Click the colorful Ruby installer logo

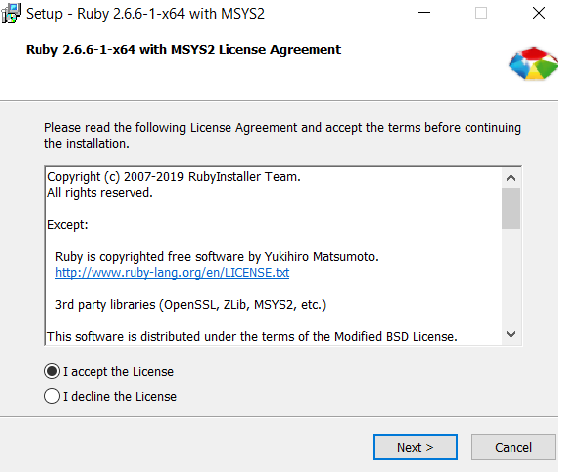(x=533, y=63)
